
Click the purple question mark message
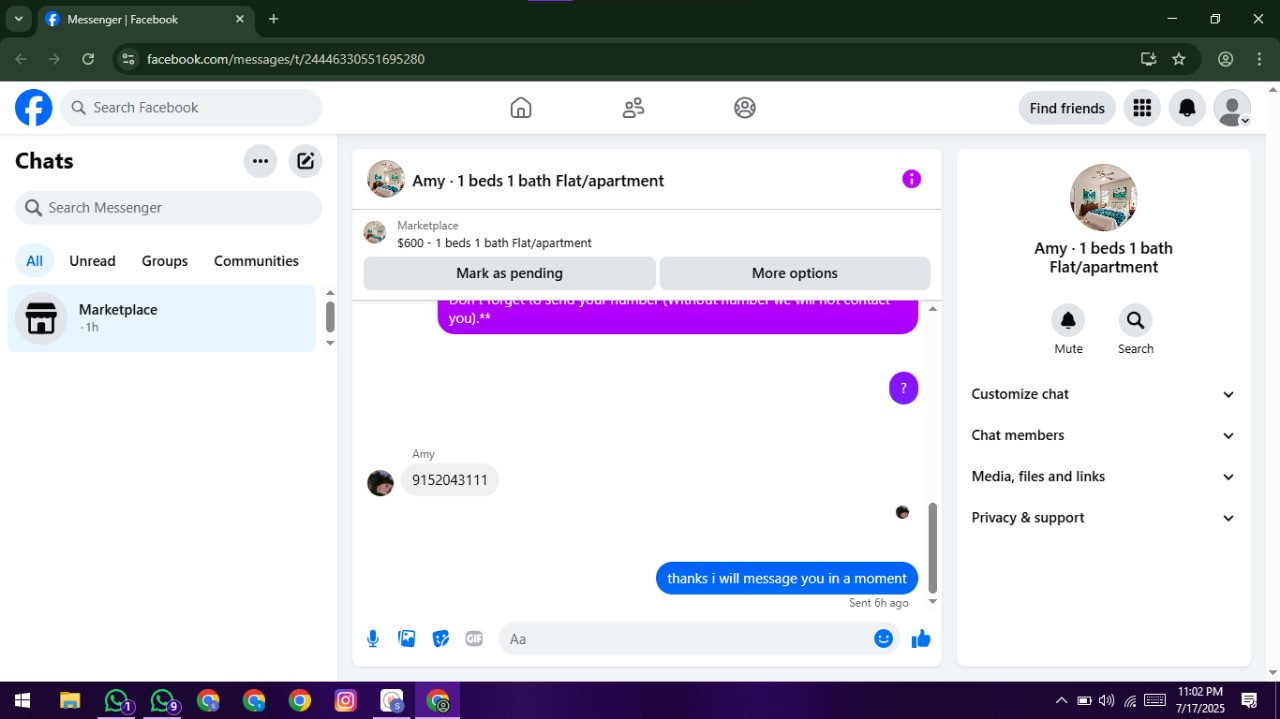[x=903, y=388]
